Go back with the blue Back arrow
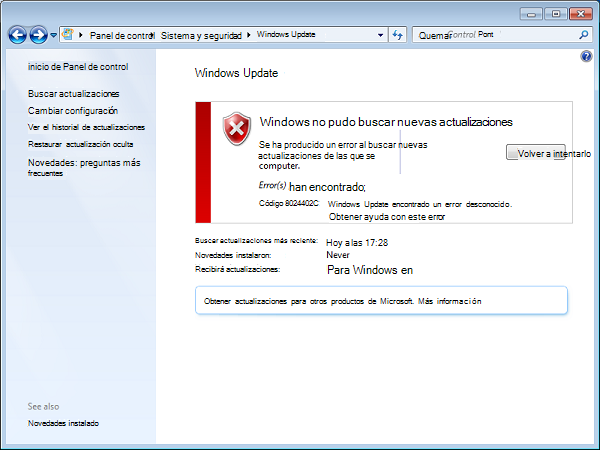 point(18,35)
